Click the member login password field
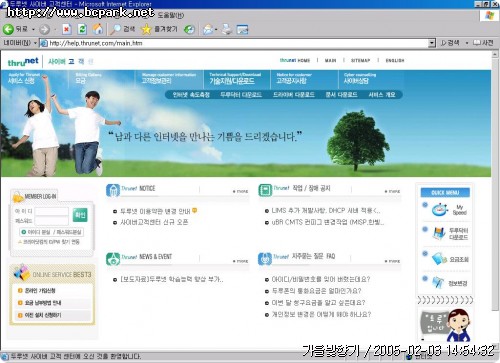Image resolution: width=500 pixels, height=363 pixels. 52,221
